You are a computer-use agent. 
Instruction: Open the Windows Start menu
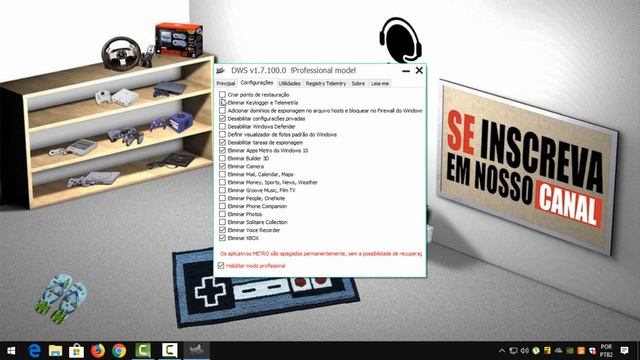point(11,351)
